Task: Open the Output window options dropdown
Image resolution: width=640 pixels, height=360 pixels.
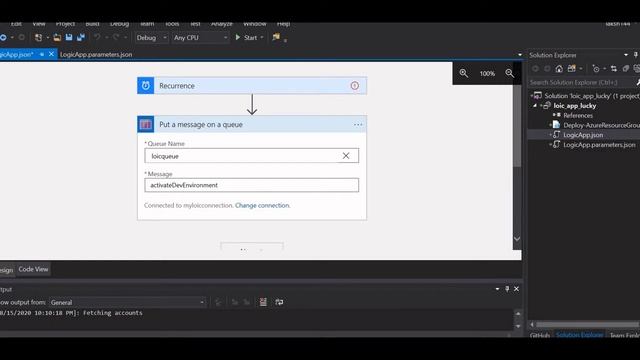Action: (x=497, y=289)
